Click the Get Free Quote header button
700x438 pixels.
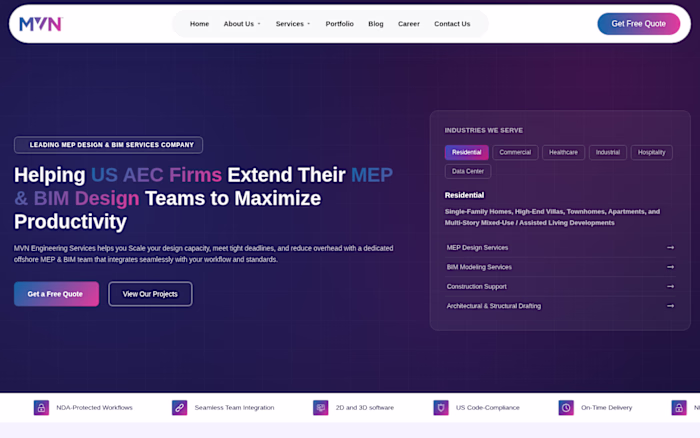[x=638, y=24]
